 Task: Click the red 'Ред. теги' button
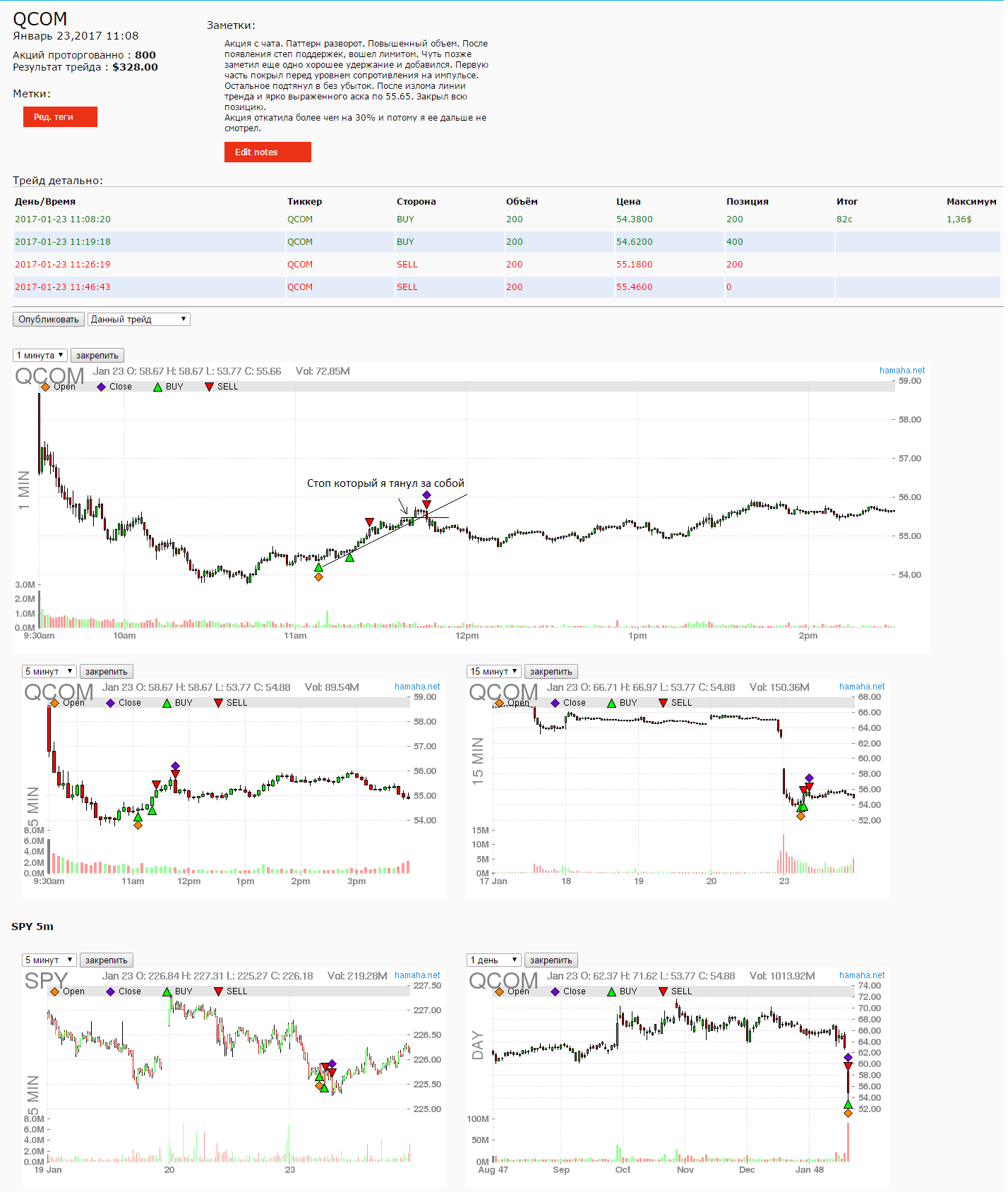pos(60,117)
